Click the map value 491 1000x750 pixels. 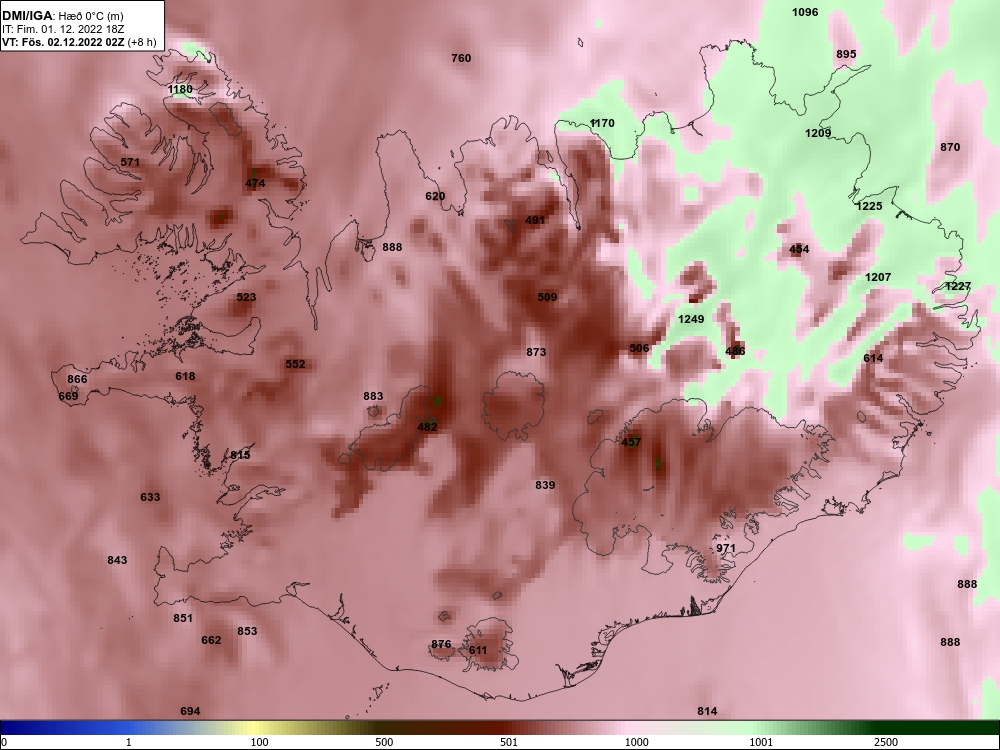[535, 221]
